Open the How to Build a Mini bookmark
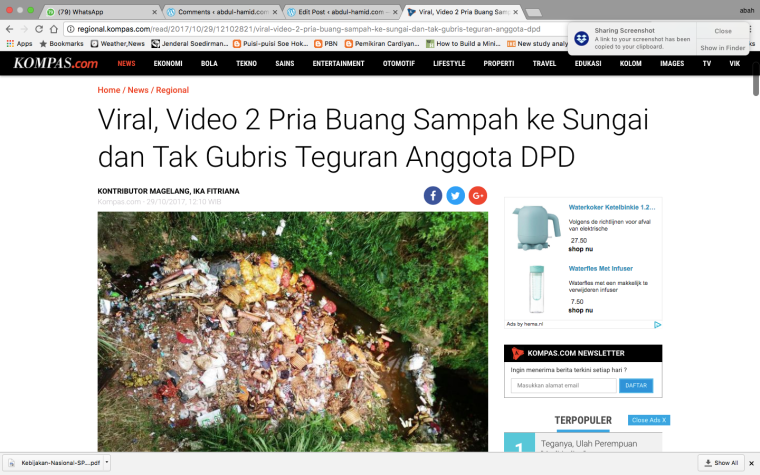Image resolution: width=760 pixels, height=475 pixels. (x=463, y=44)
